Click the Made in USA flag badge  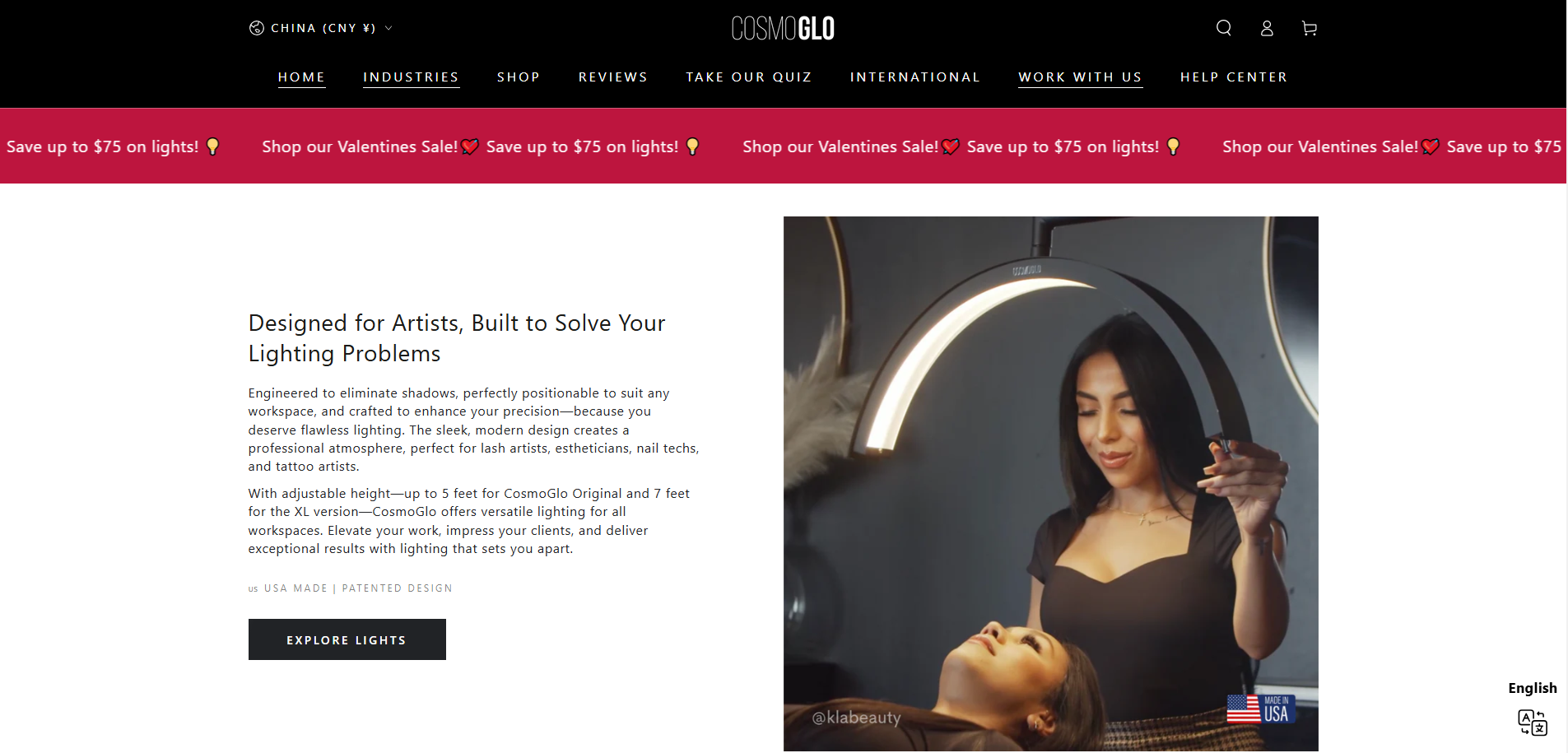click(x=1261, y=709)
